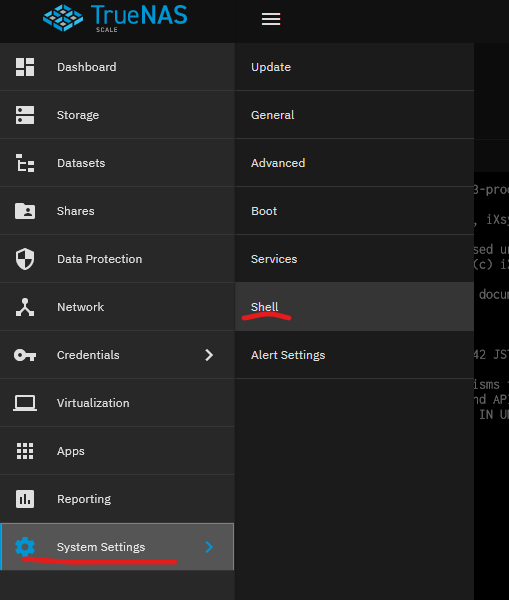The image size is (509, 600).
Task: Open the Datasets section
Action: (117, 163)
